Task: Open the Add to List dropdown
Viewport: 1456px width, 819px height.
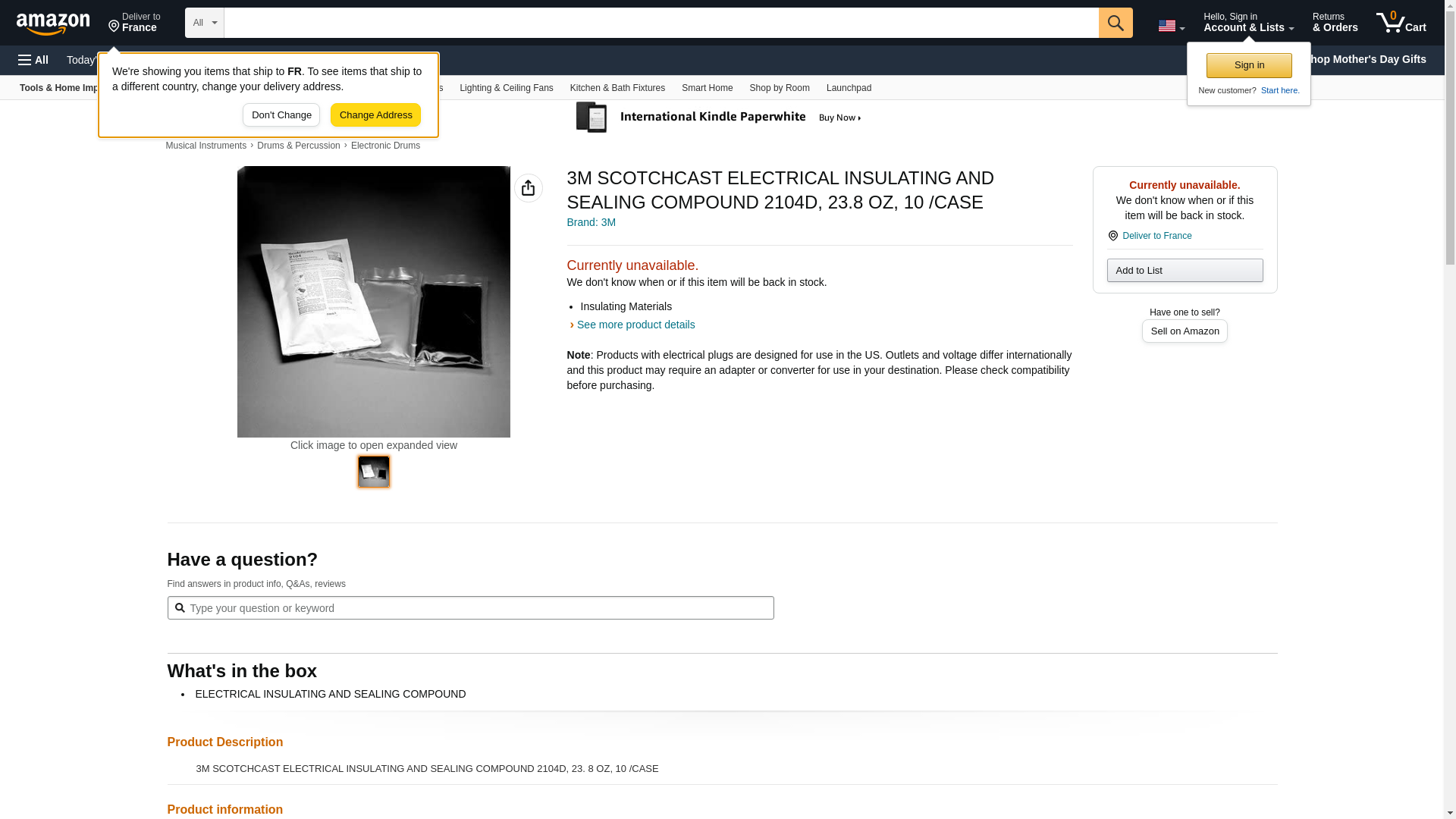Action: pos(1184,271)
